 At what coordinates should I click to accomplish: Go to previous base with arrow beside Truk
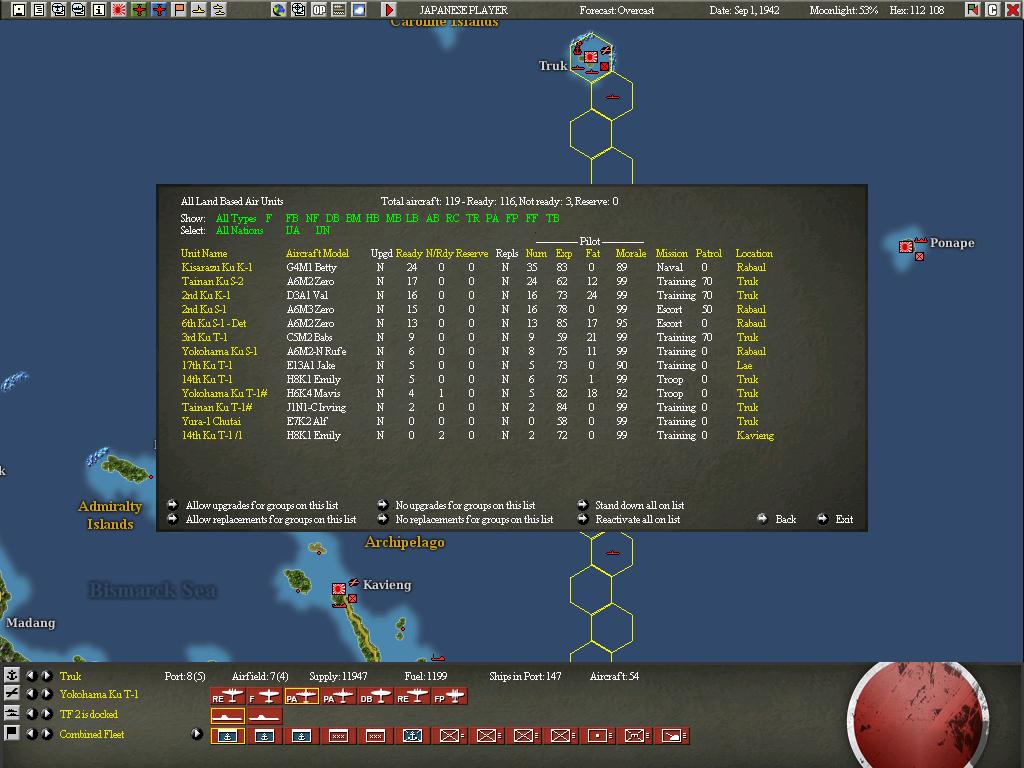[31, 675]
